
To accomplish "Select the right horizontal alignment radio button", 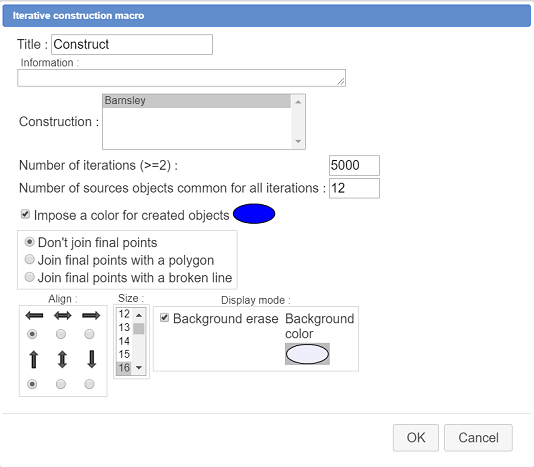I will [x=89, y=334].
